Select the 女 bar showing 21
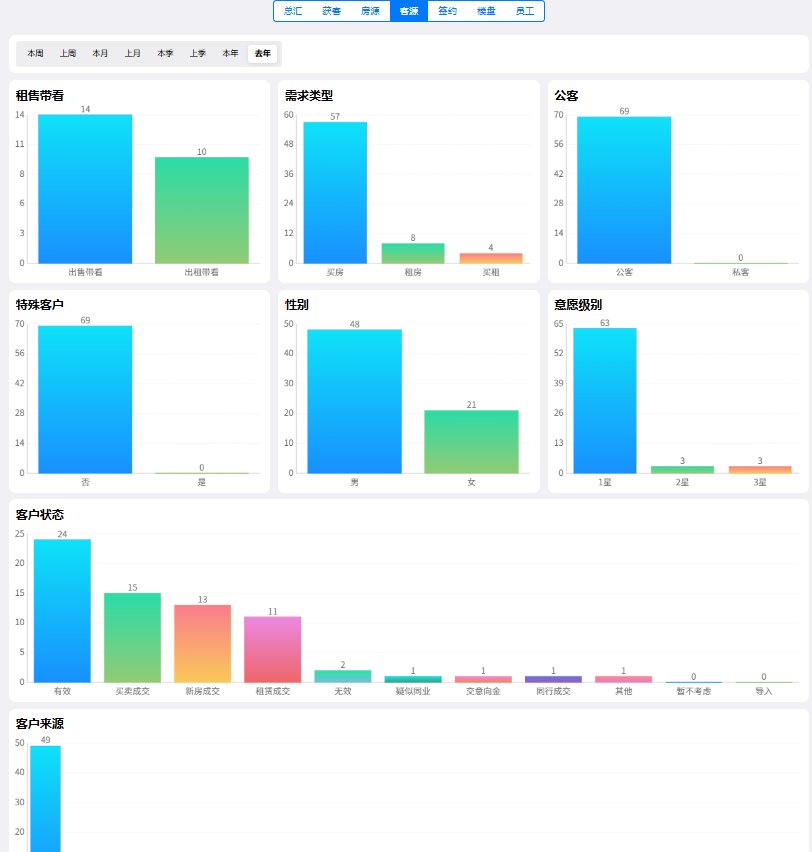The image size is (812, 852). click(471, 442)
